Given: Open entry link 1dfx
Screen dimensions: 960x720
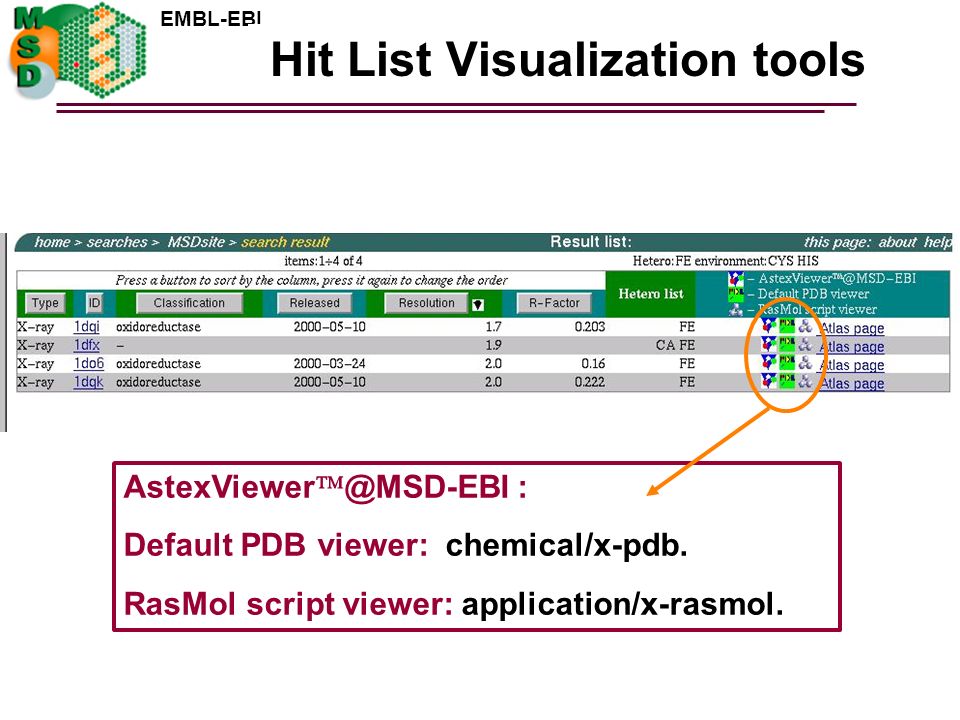Looking at the screenshot, I should (86, 345).
